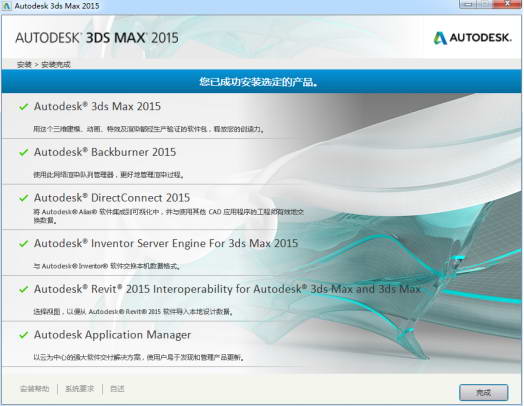Click the blue success message banner text
This screenshot has height=406, width=524.
[259, 82]
